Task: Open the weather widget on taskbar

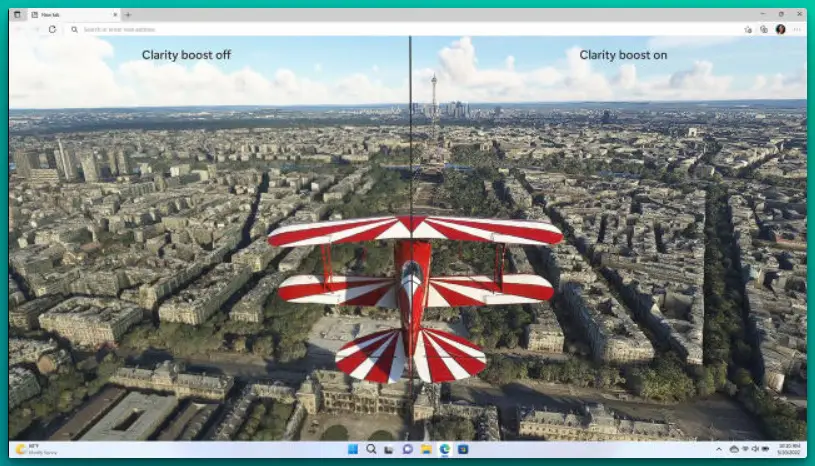Action: (x=36, y=449)
